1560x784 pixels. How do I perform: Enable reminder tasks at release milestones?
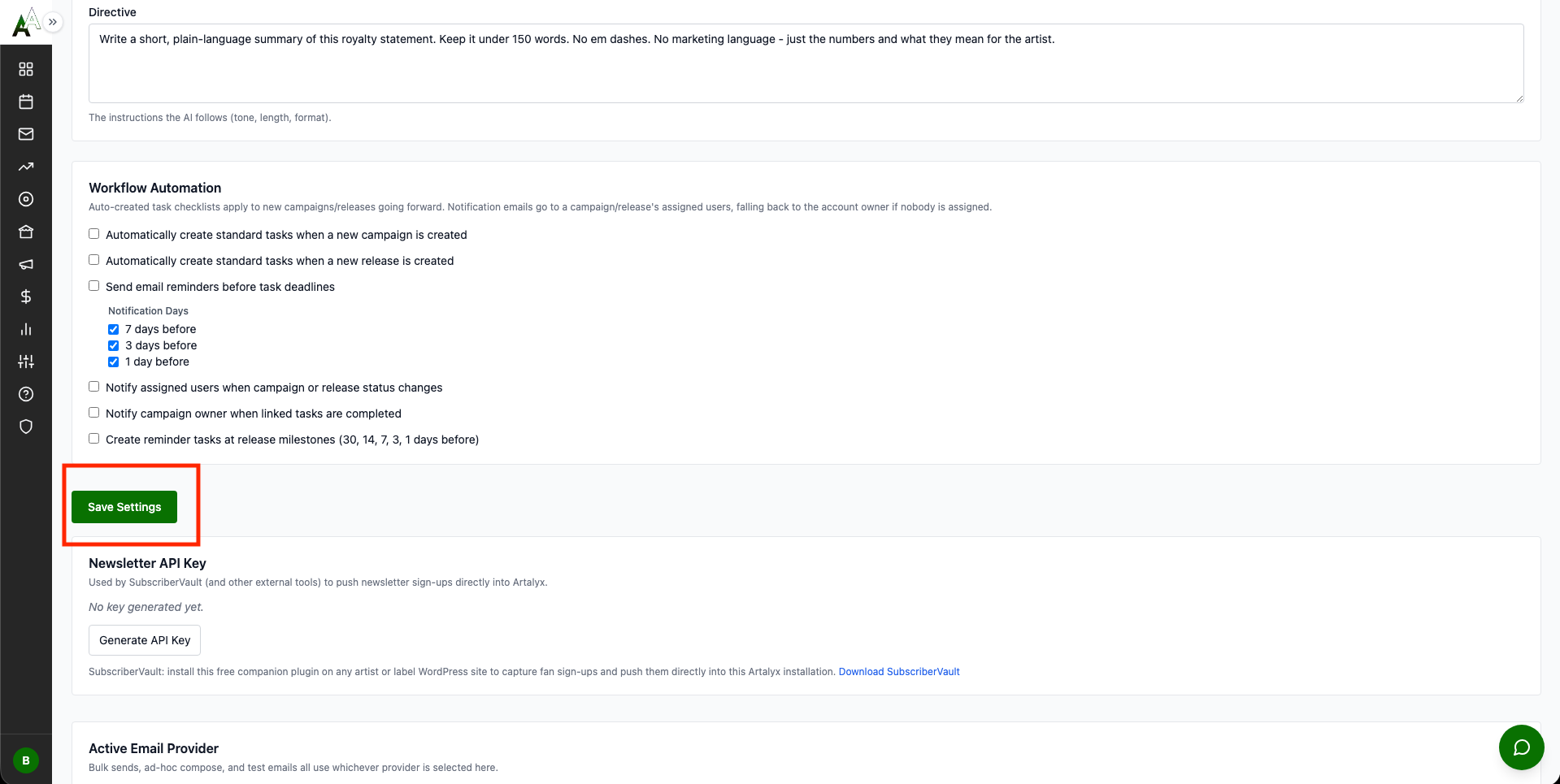pos(94,439)
